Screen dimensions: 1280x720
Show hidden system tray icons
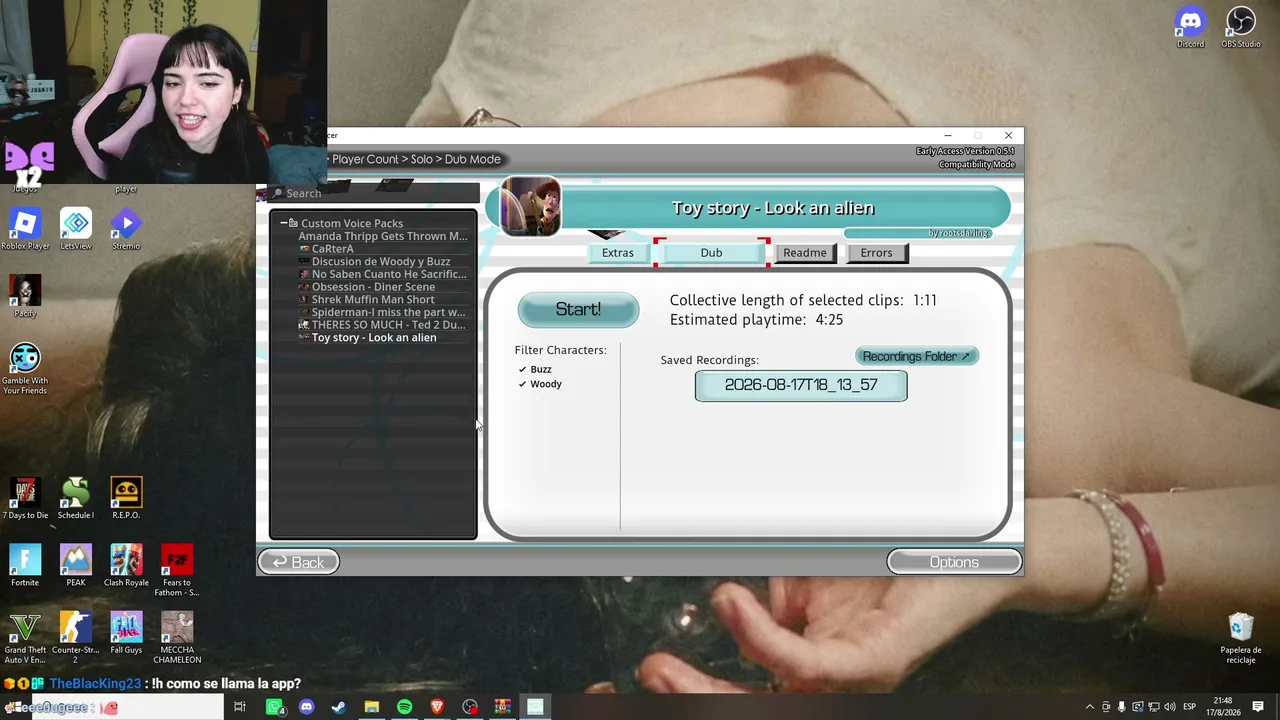1090,707
